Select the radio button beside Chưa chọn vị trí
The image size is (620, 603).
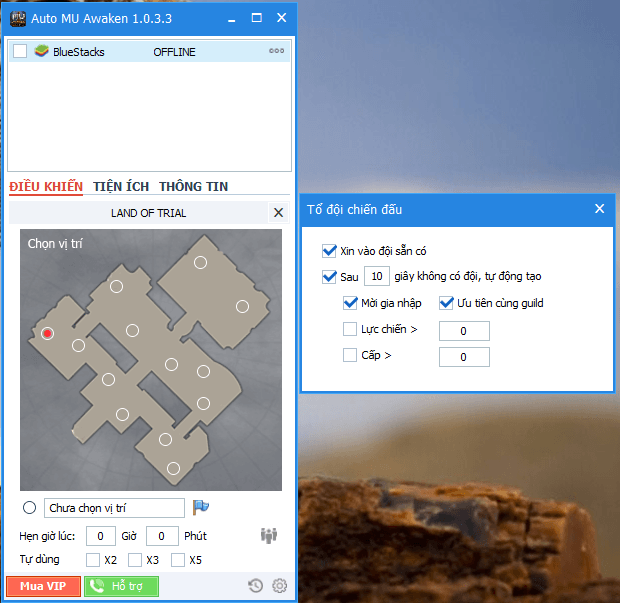pyautogui.click(x=29, y=508)
